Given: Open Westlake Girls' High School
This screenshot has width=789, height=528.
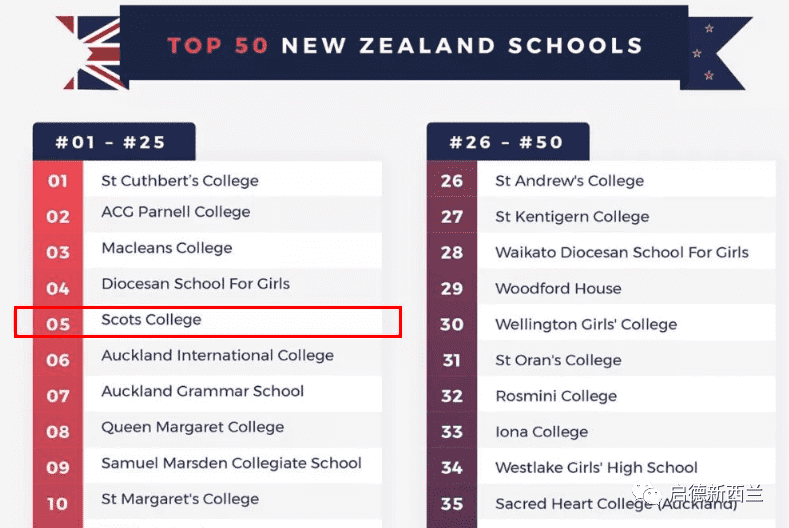Looking at the screenshot, I should click(x=596, y=468).
